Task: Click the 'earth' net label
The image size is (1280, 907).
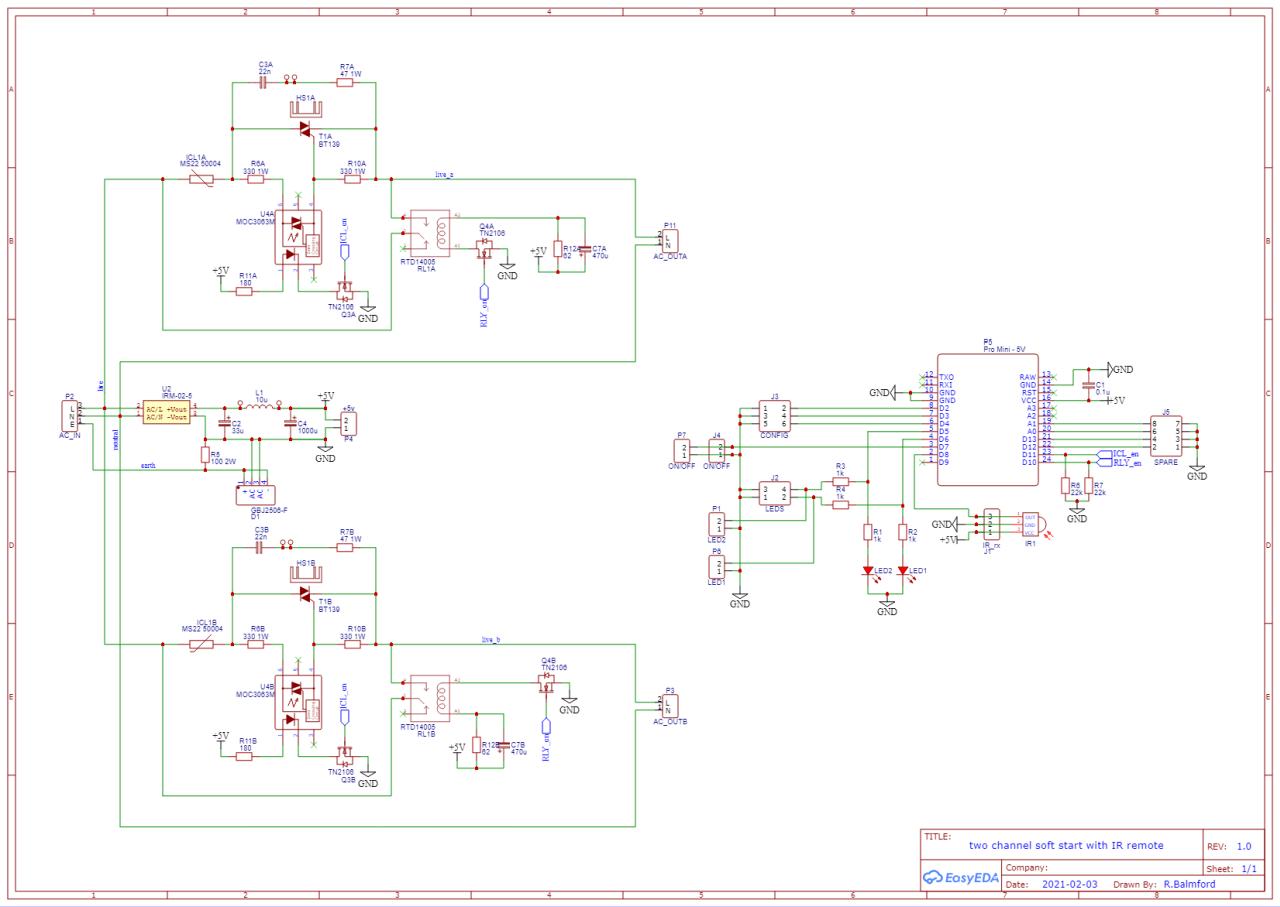Action: (148, 465)
